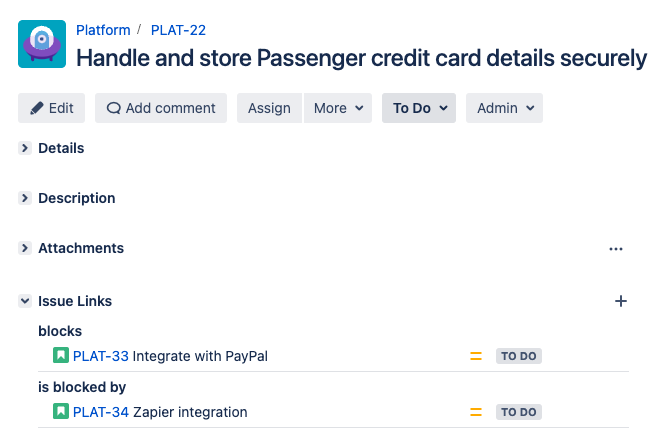This screenshot has height=444, width=655.
Task: Open the Platform breadcrumb link
Action: click(103, 30)
